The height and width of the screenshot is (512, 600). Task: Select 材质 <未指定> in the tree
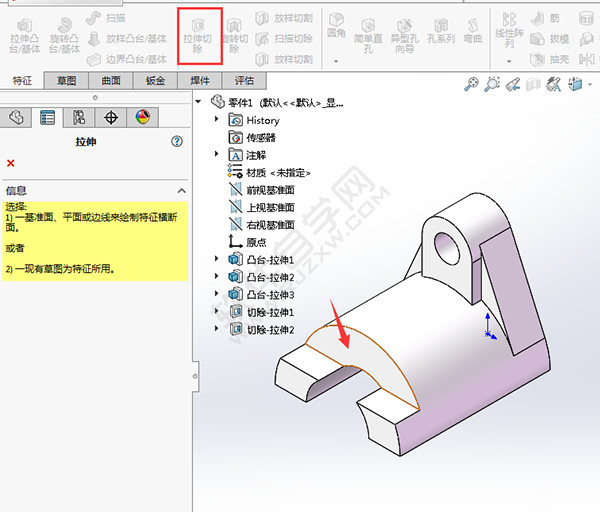point(269,173)
